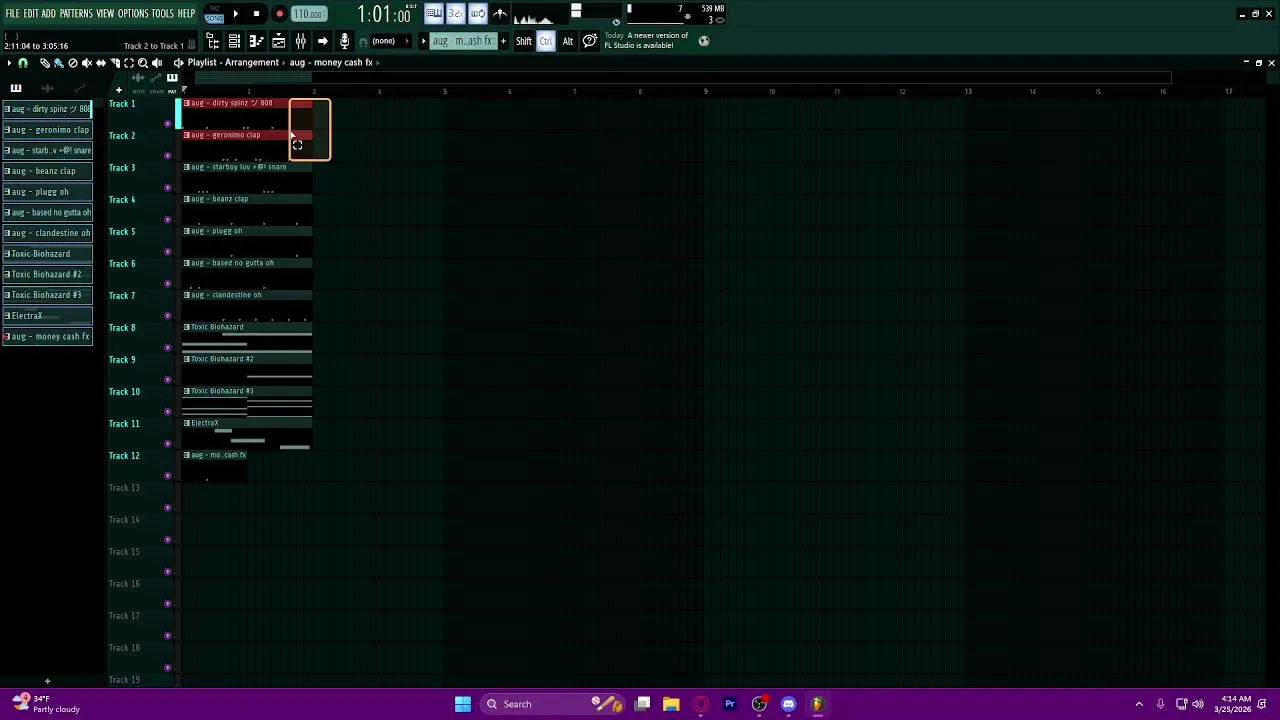Image resolution: width=1280 pixels, height=720 pixels.
Task: Show audio clips tab in picker panel
Action: [47, 88]
